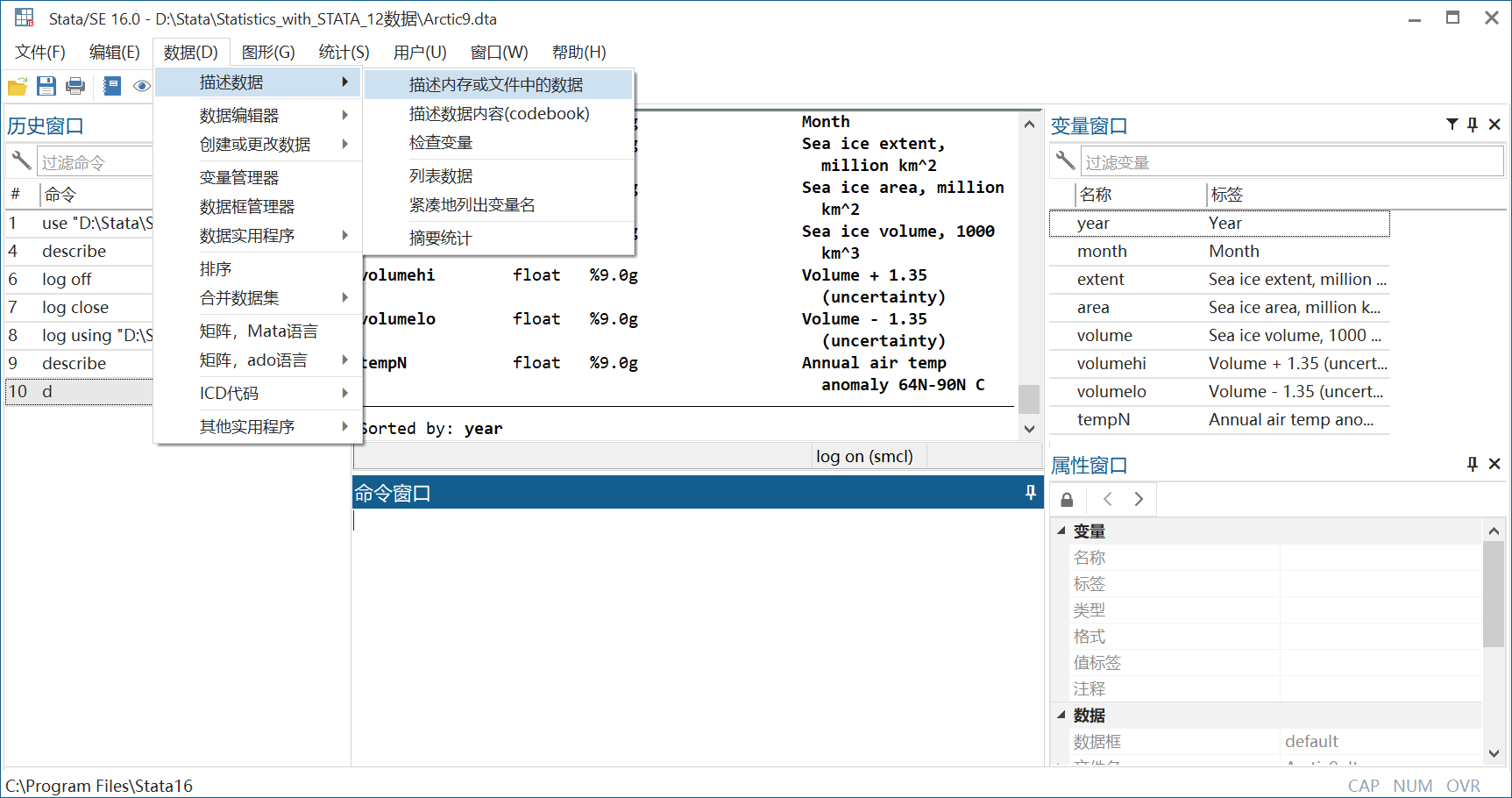
Task: Lock the Properties panel
Action: tap(1067, 498)
